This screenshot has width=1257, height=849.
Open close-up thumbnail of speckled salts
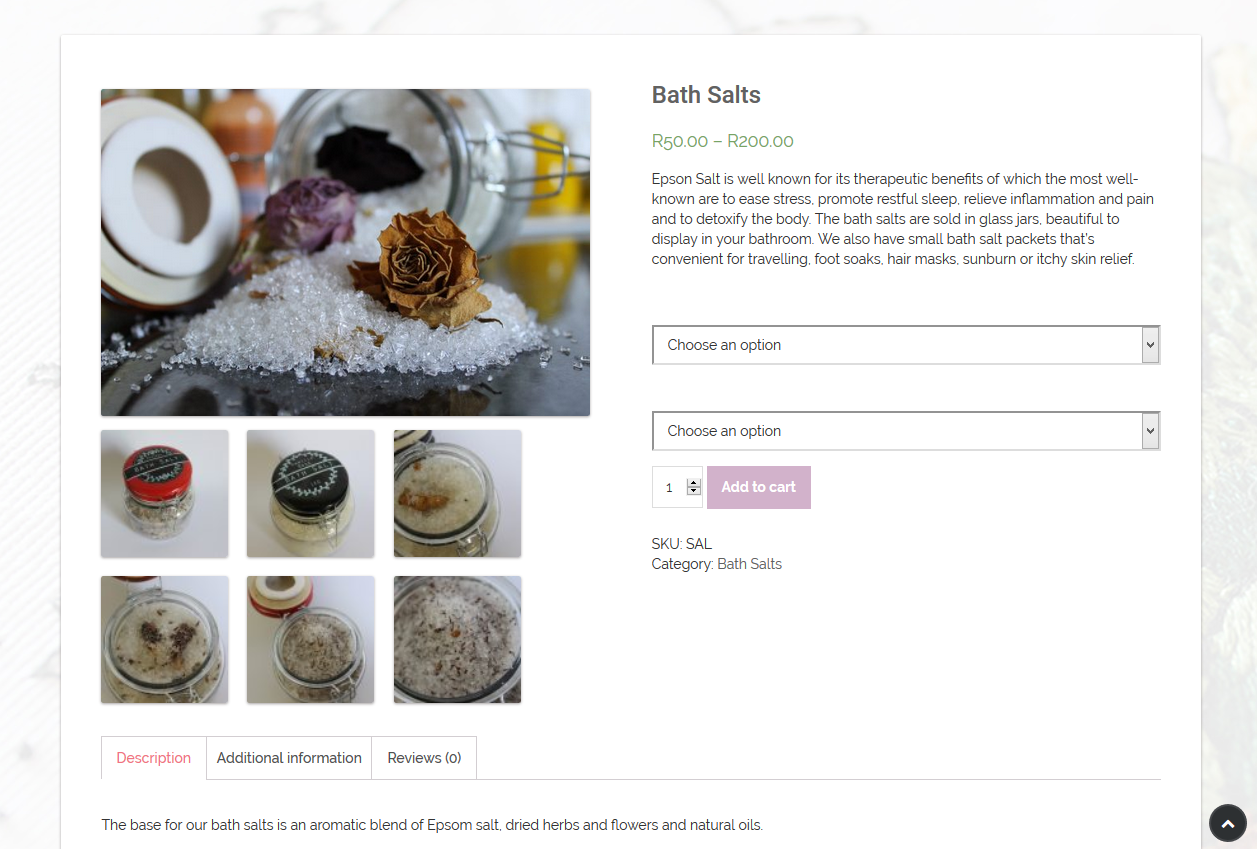pyautogui.click(x=457, y=640)
